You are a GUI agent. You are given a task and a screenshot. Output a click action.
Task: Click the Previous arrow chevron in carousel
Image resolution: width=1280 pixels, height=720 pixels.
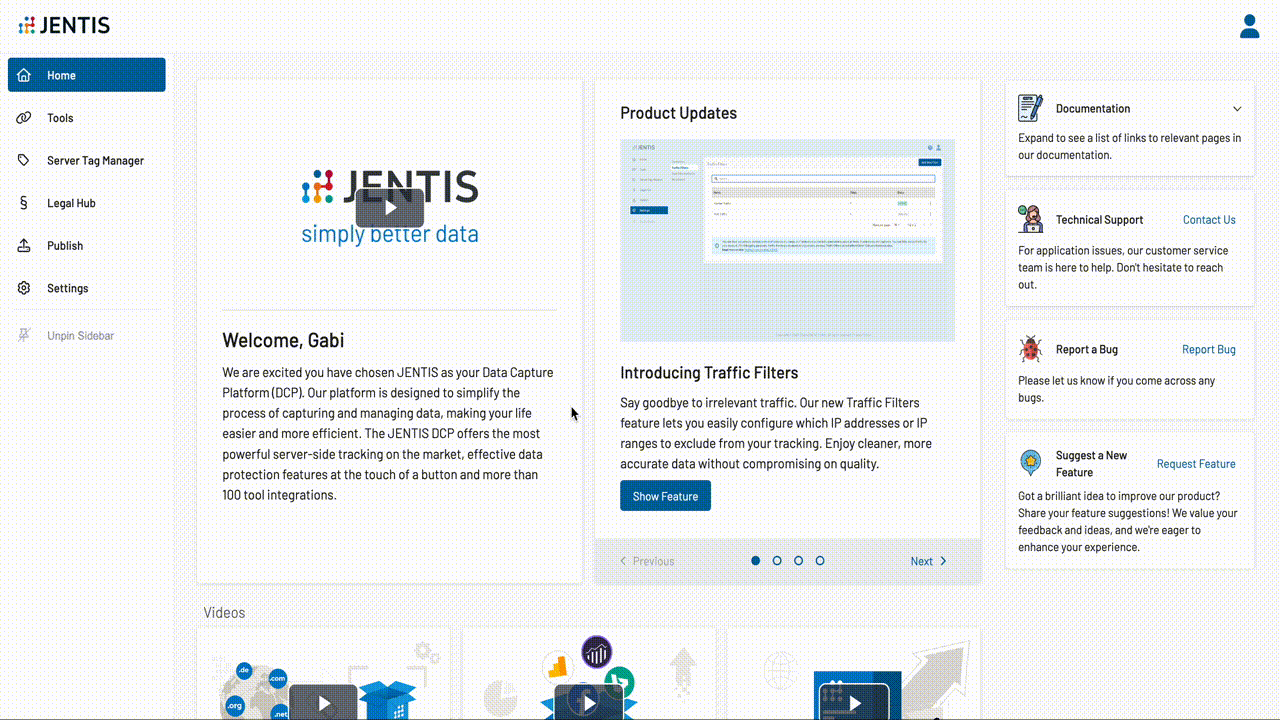coord(624,561)
